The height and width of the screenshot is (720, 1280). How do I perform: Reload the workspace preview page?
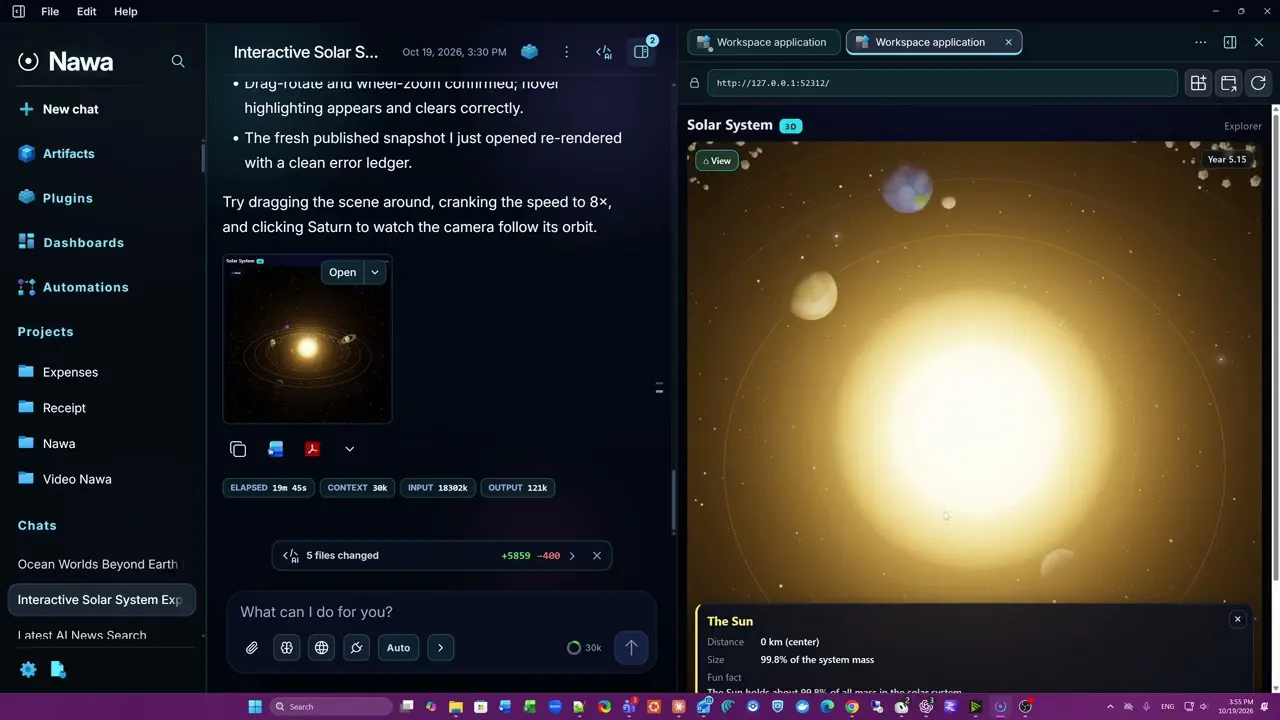coord(1258,83)
